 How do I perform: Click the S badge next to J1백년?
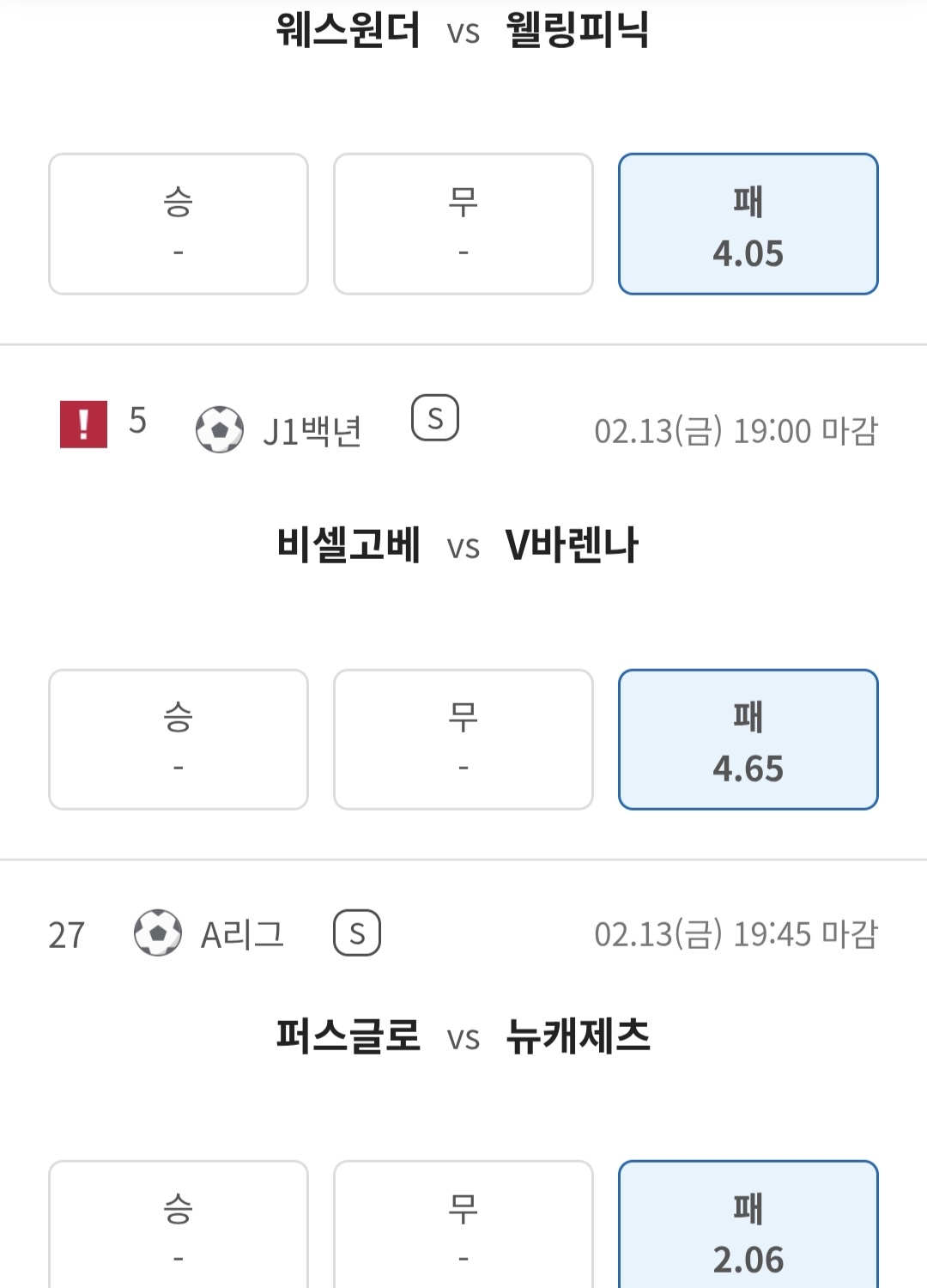click(435, 418)
